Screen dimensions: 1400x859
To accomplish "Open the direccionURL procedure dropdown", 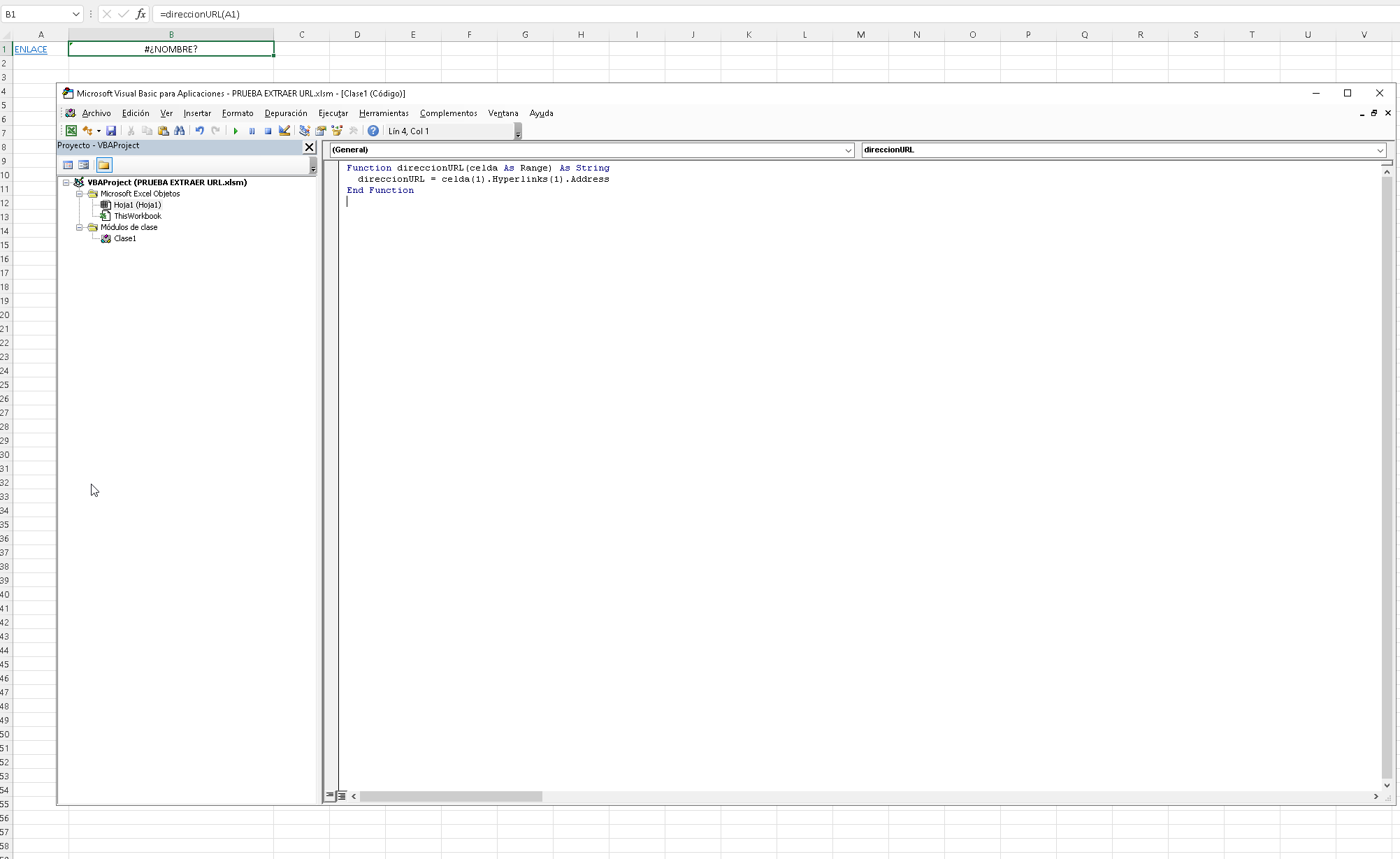I will pos(1380,150).
